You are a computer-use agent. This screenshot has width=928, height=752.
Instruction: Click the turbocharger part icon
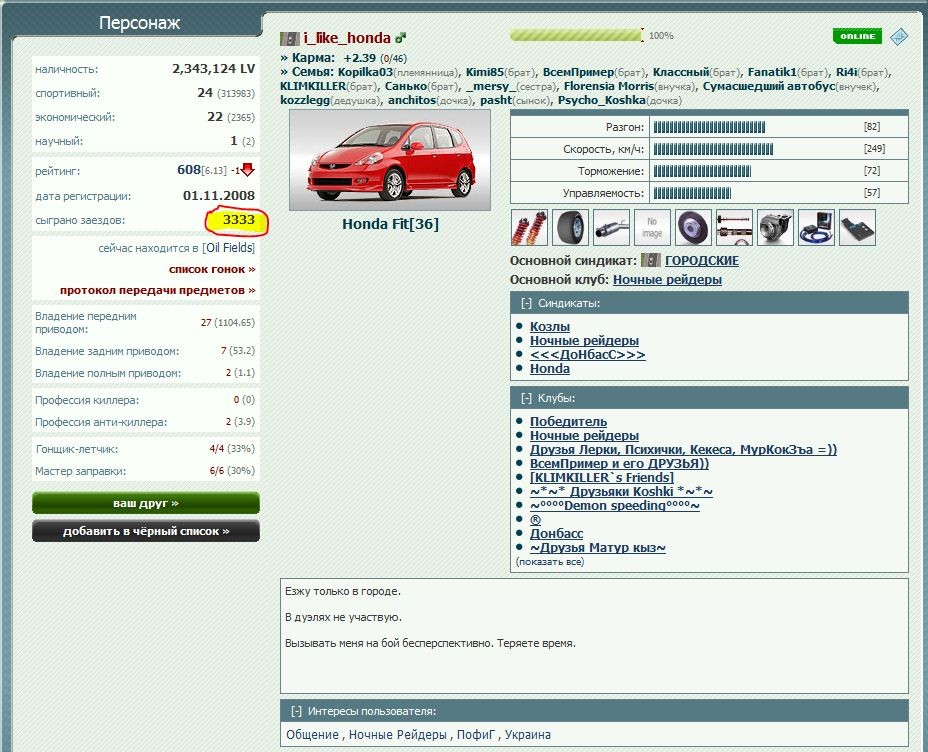[x=775, y=227]
